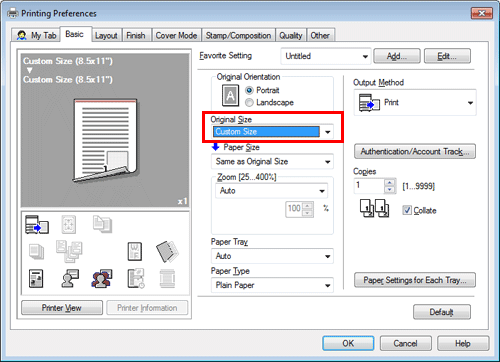Expand the Paper Tray dropdown
Image resolution: width=500 pixels, height=362 pixels.
(272, 256)
